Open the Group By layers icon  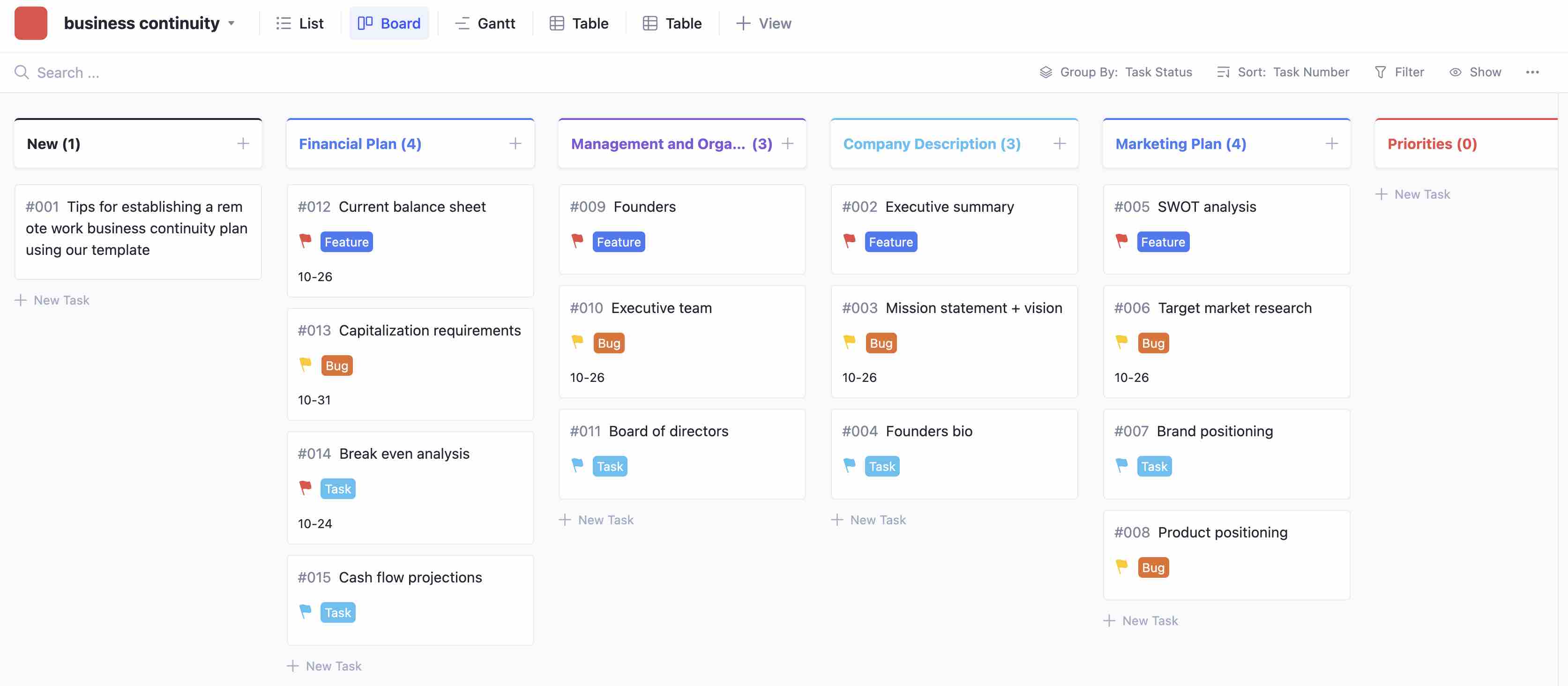1046,72
